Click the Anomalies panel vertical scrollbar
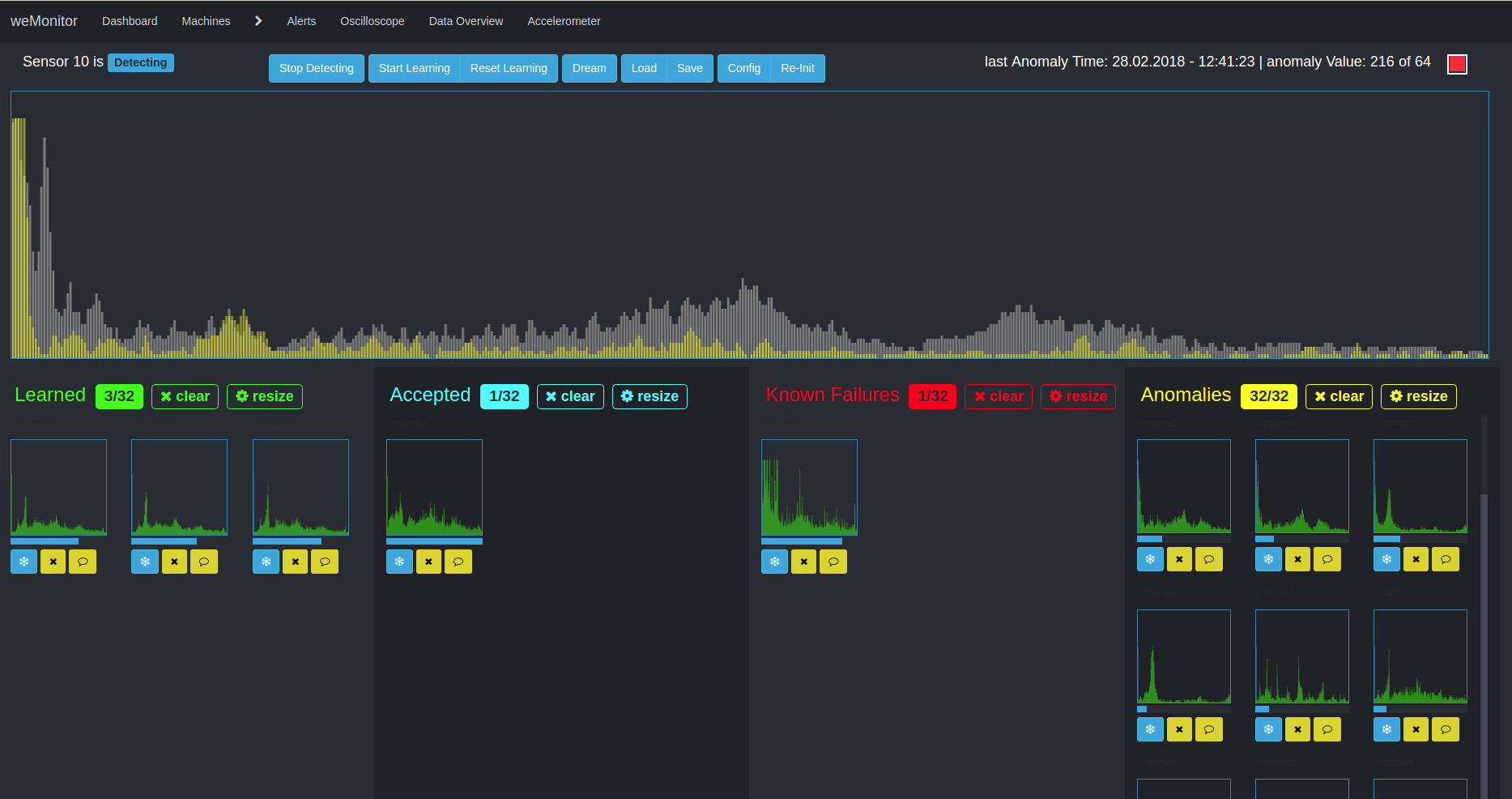Screen dimensions: 1512x799 1484,608
